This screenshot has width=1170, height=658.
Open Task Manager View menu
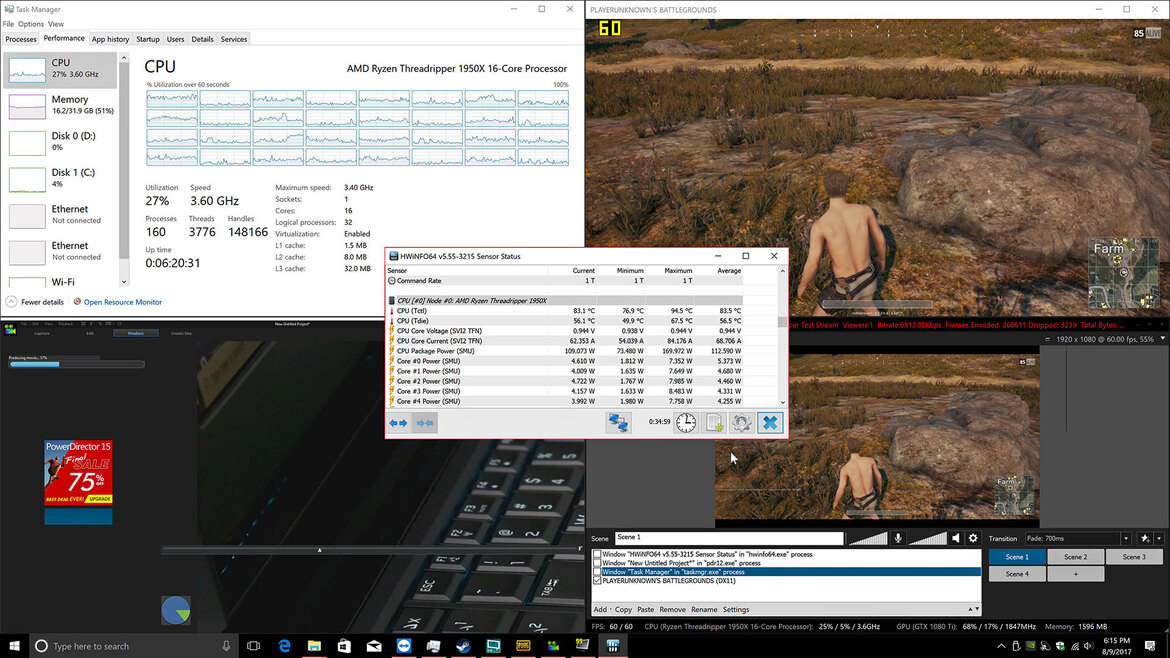tap(56, 24)
